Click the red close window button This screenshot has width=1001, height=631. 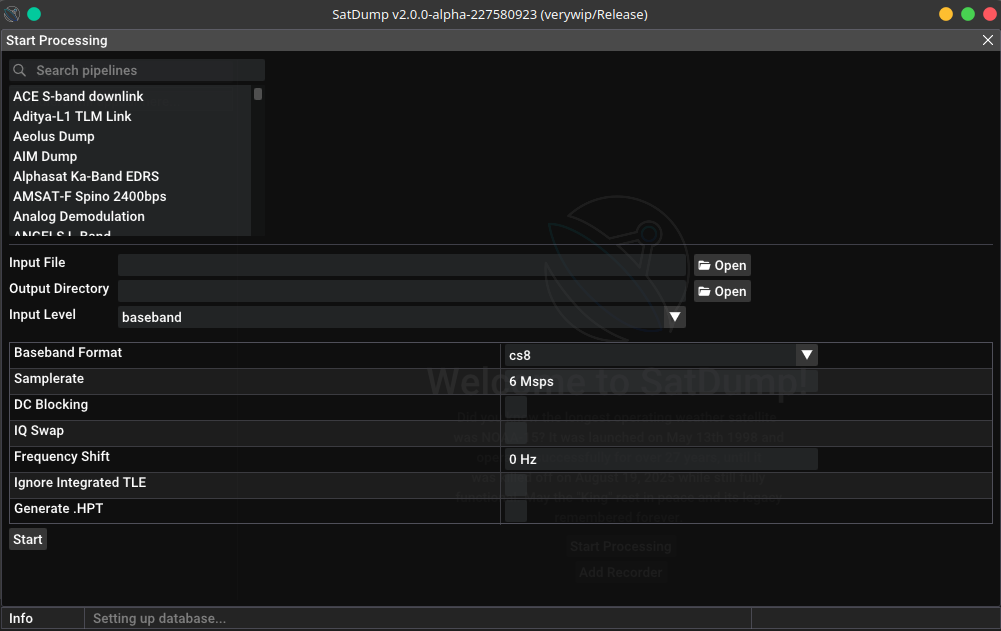990,14
